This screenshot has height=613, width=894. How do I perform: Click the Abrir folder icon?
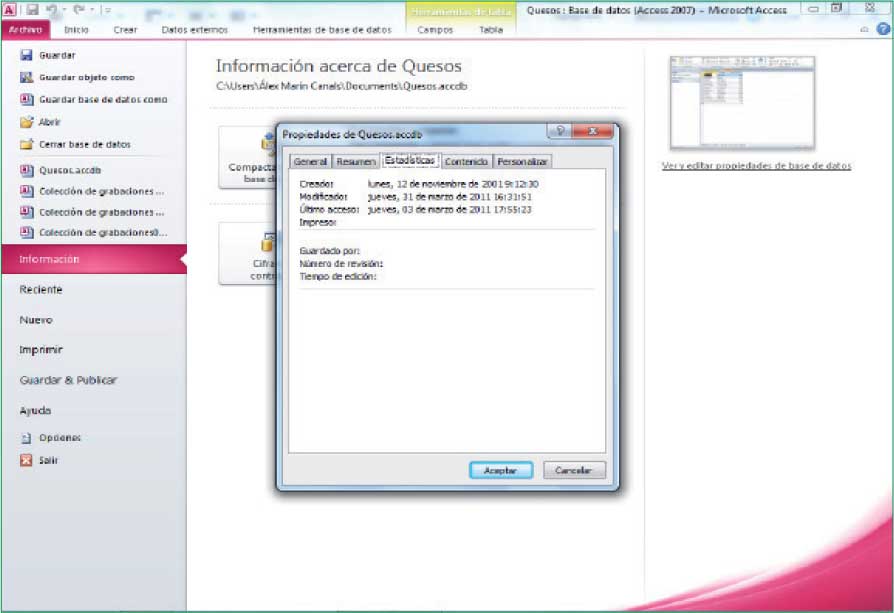click(27, 122)
